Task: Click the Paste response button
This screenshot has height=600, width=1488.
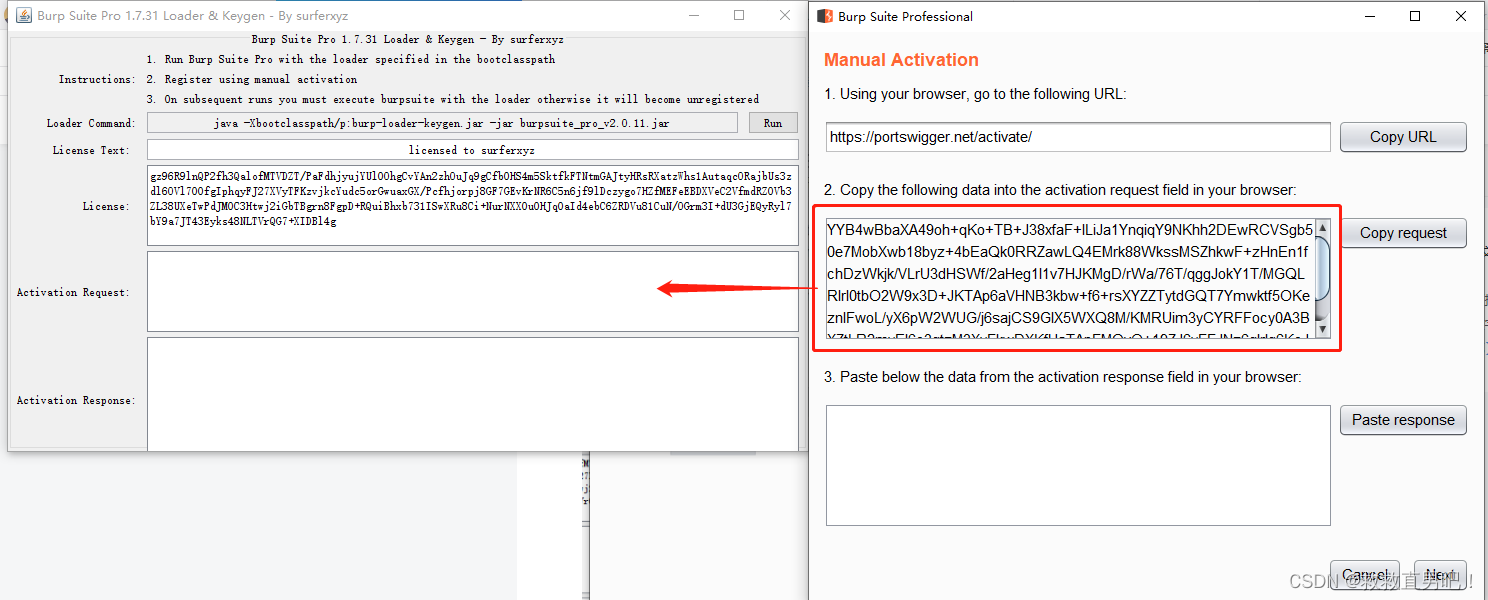Action: click(1402, 420)
